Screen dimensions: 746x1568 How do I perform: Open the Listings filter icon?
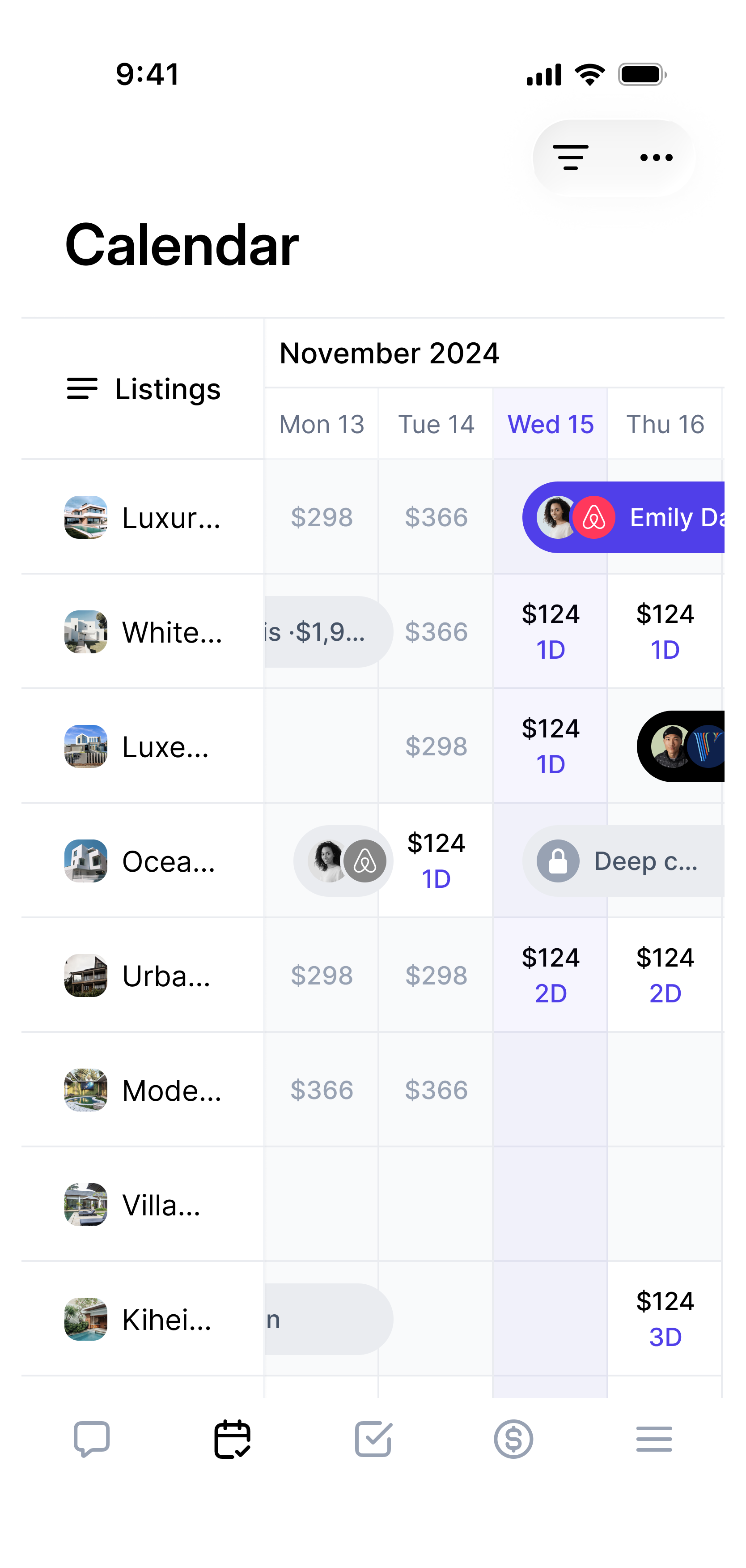tap(81, 389)
